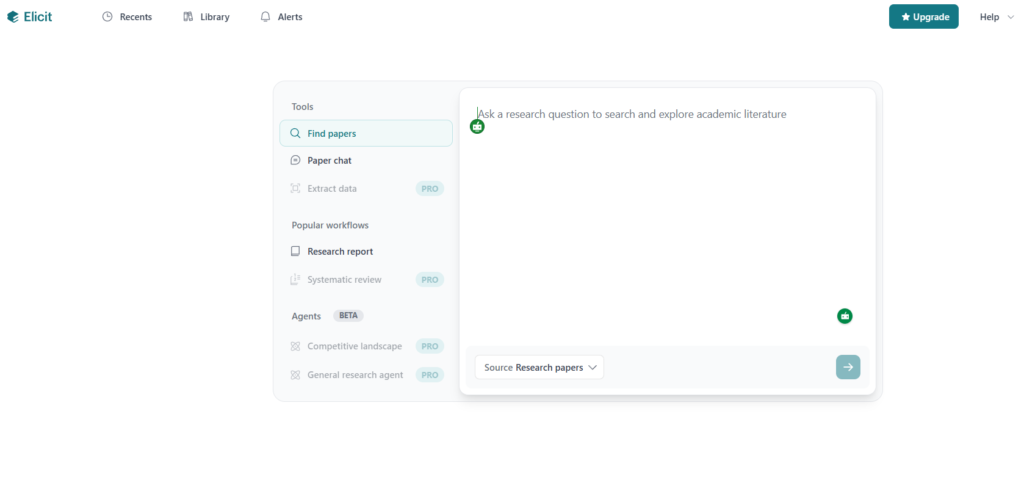This screenshot has height=499, width=1024.
Task: Open the Library via its book icon
Action: [x=188, y=17]
